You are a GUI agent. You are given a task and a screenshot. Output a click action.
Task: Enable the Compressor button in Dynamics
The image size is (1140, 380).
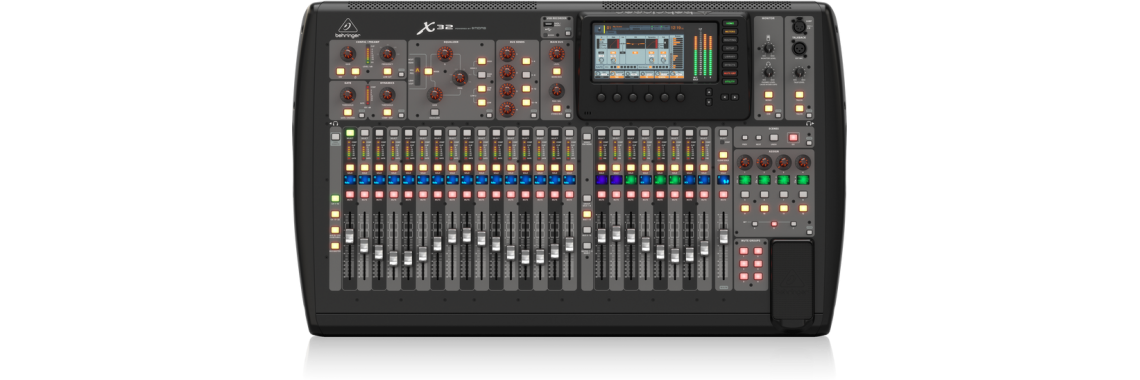[x=388, y=113]
